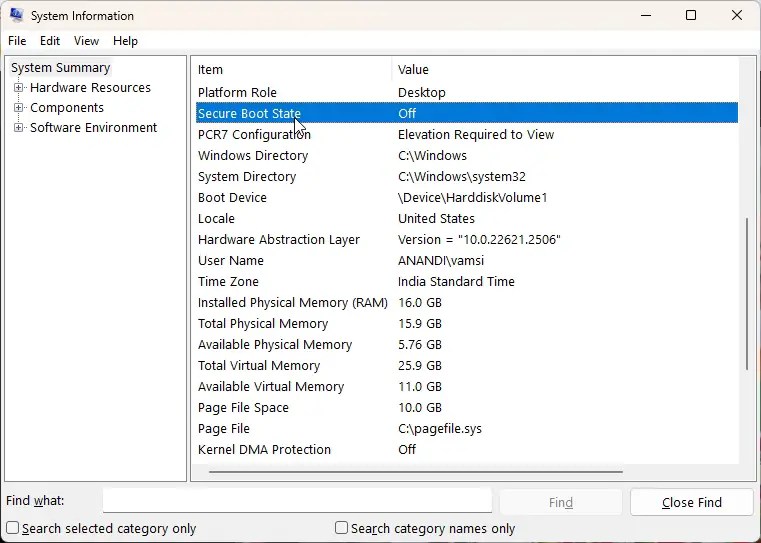Minimize the System Information window
761x543 pixels.
645,16
